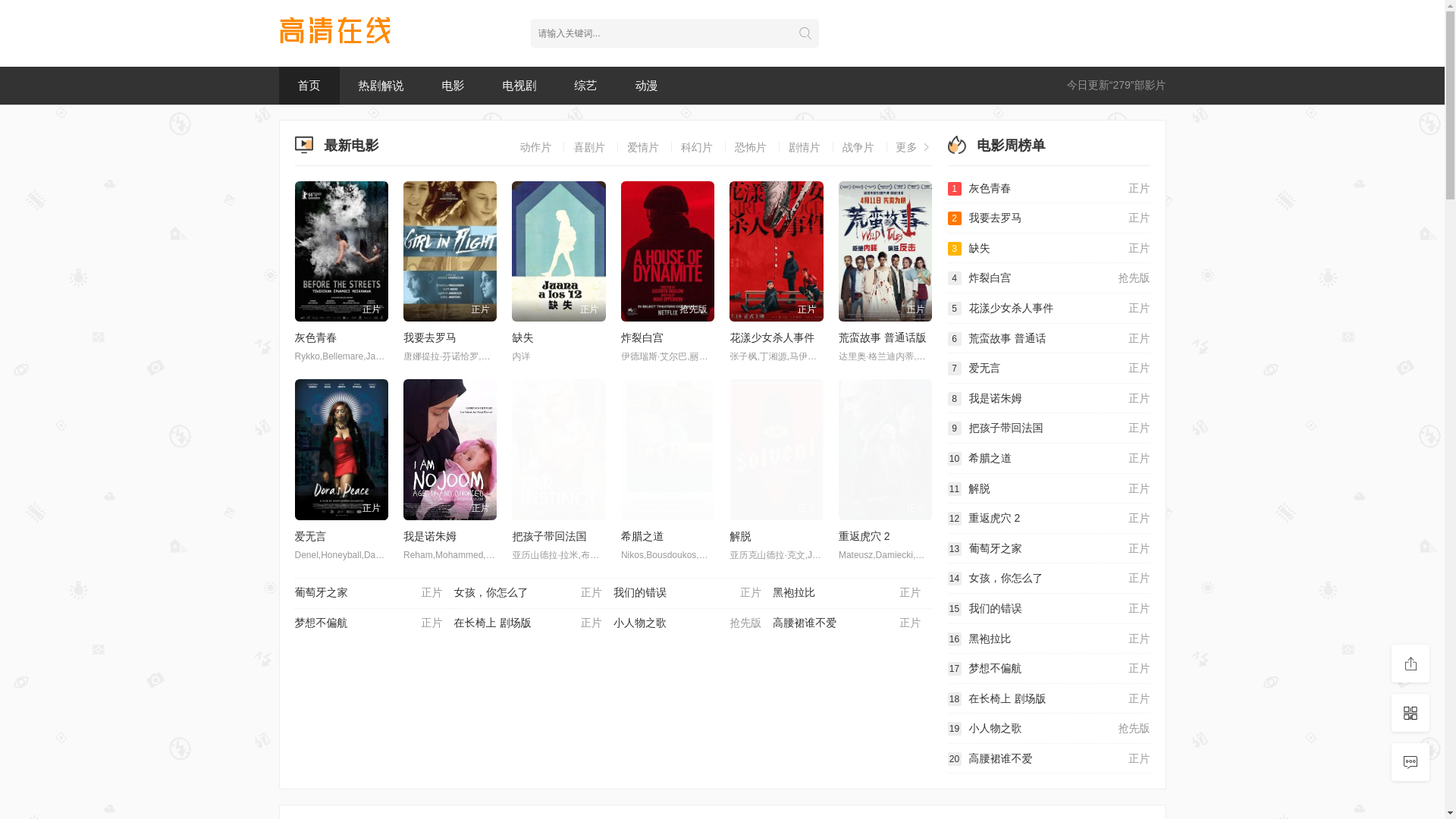The width and height of the screenshot is (1456, 819).
Task: Filter by 恐怖片 category
Action: pyautogui.click(x=751, y=147)
